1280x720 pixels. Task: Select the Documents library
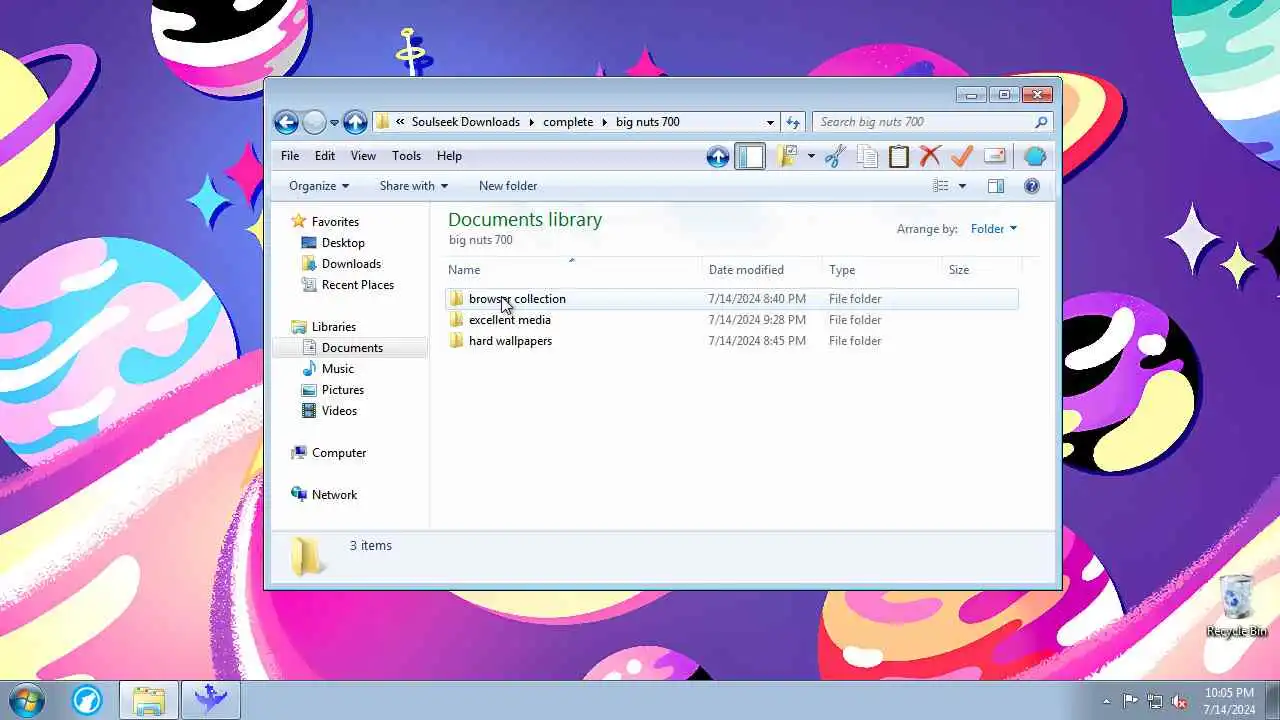click(x=352, y=348)
